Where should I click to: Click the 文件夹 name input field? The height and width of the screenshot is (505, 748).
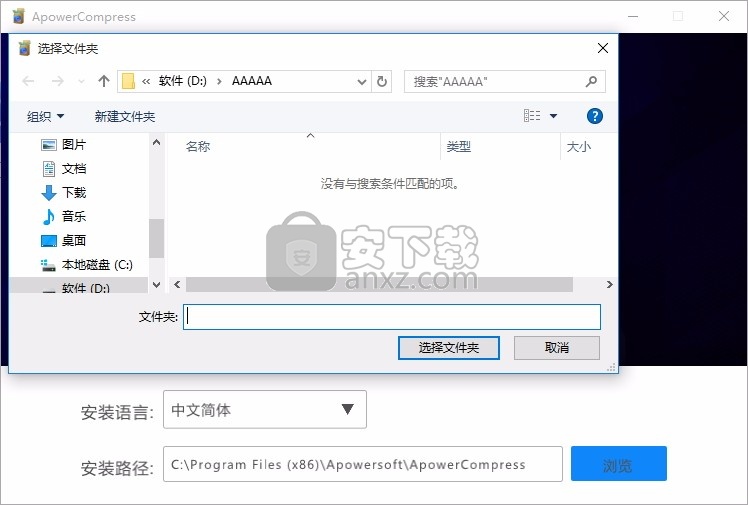[x=392, y=317]
